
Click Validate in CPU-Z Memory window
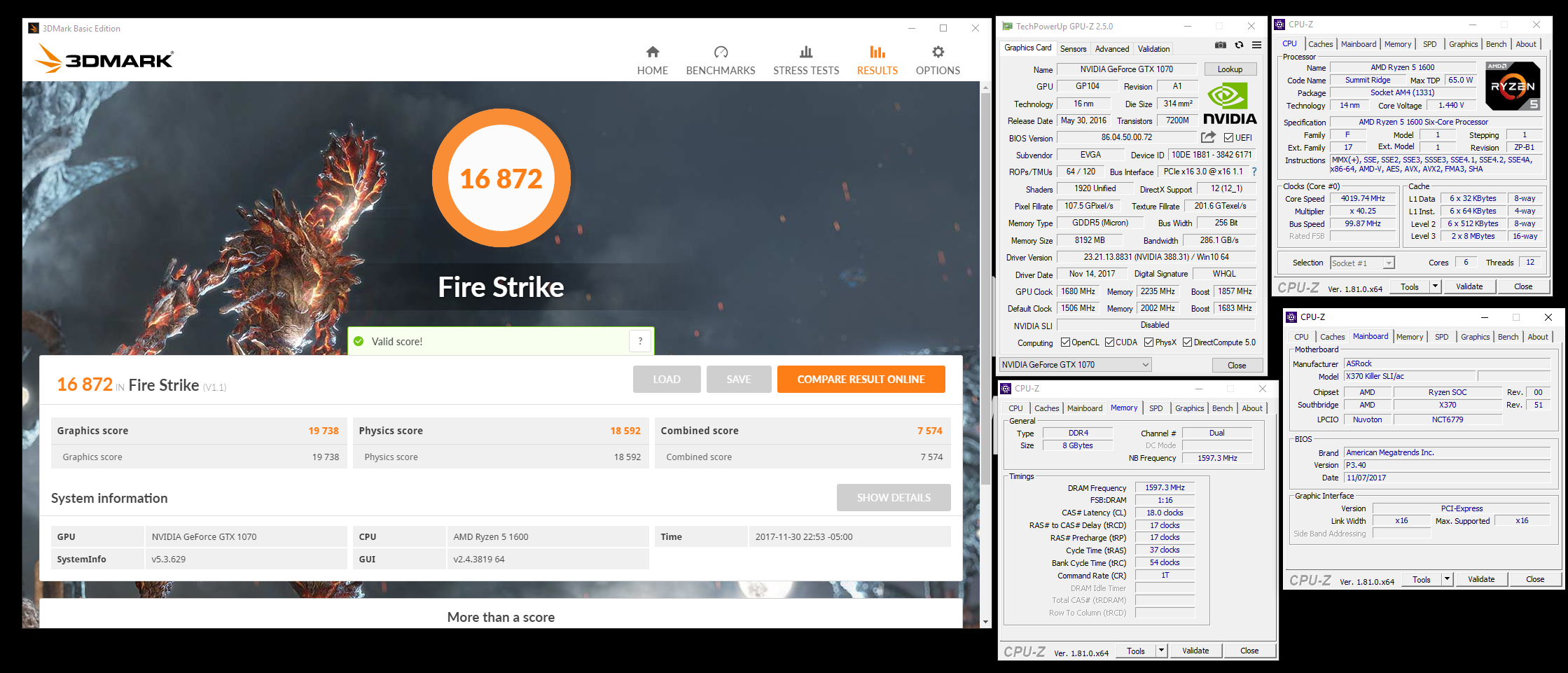point(1195,651)
